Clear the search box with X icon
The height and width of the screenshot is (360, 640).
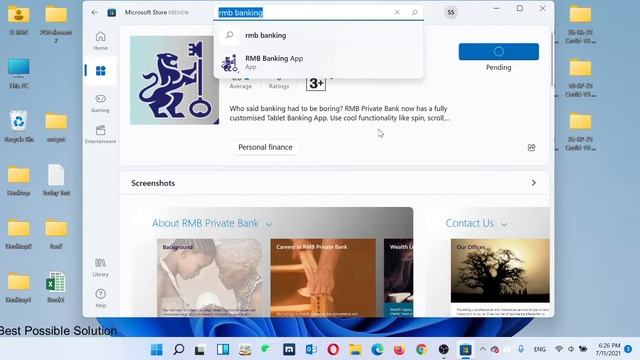coord(397,12)
